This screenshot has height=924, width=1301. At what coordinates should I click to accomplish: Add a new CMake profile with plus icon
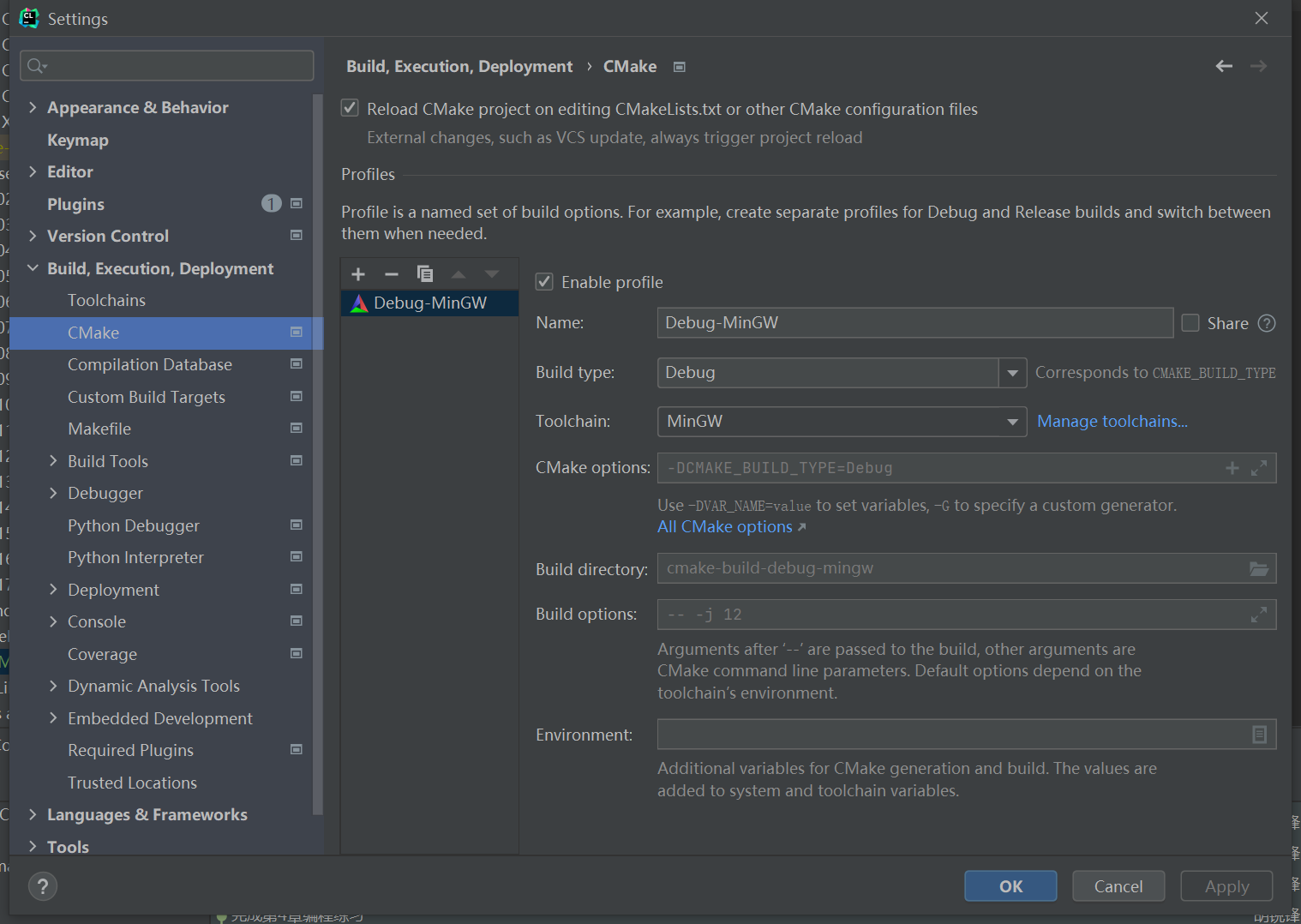click(x=358, y=274)
